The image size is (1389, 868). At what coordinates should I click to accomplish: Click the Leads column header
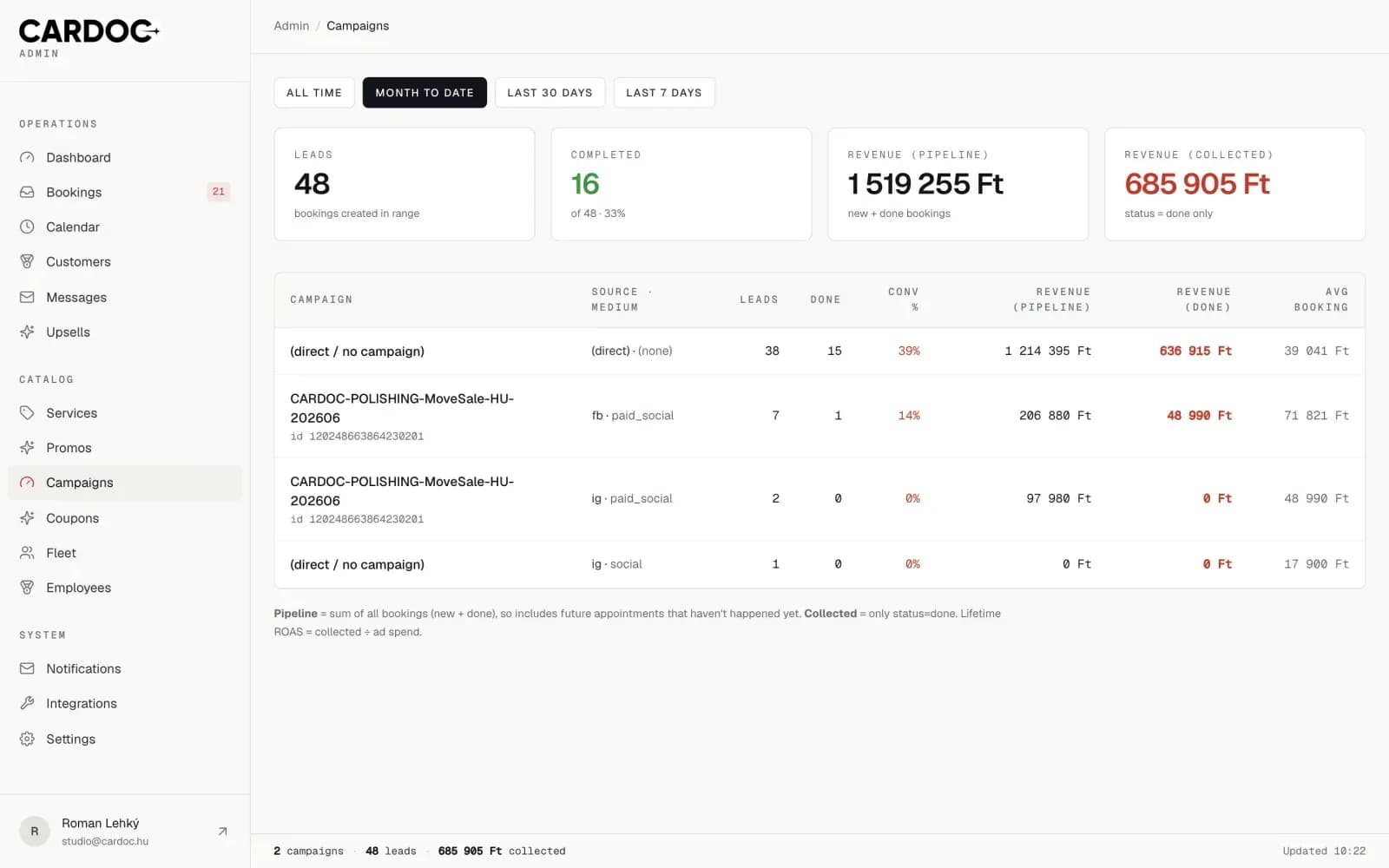759,299
